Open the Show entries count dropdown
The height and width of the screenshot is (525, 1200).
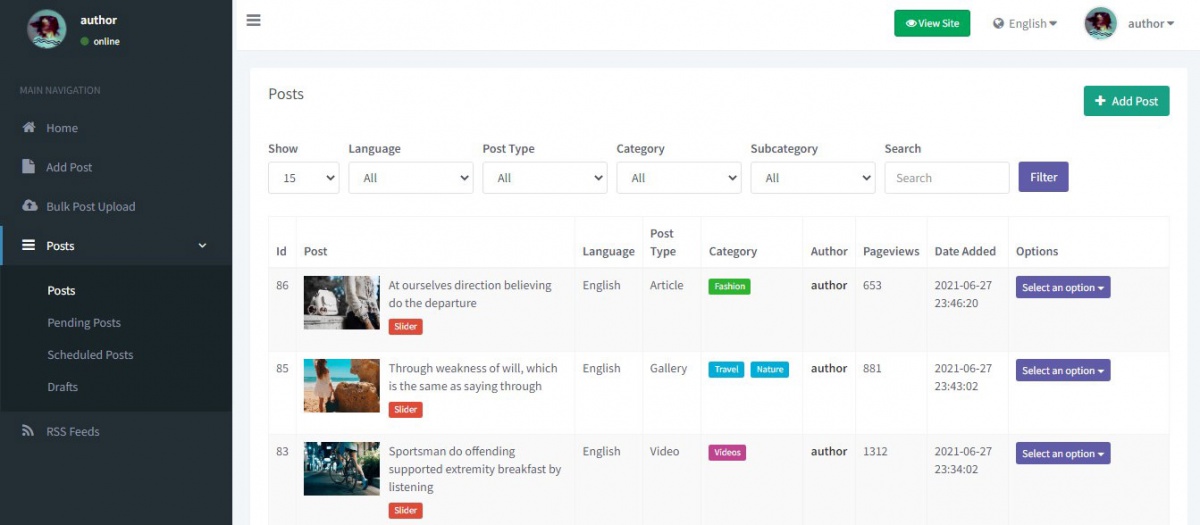pos(304,178)
